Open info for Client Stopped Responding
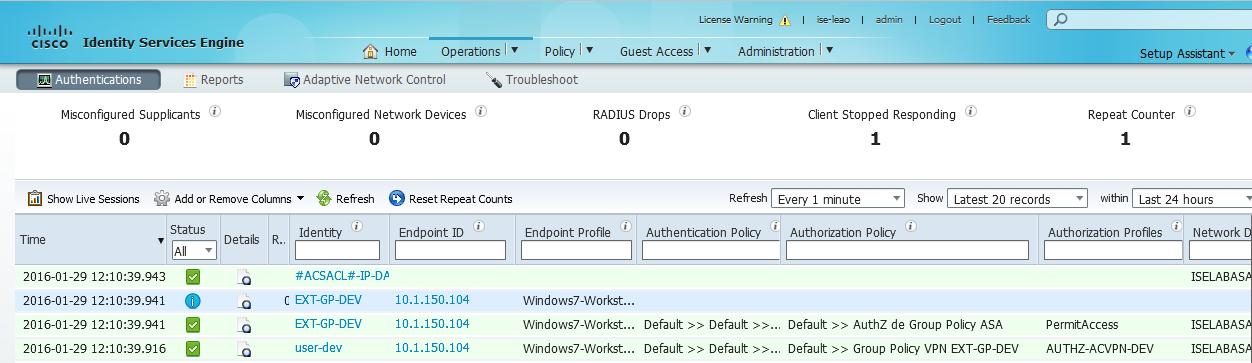1252x363 pixels. click(x=971, y=112)
